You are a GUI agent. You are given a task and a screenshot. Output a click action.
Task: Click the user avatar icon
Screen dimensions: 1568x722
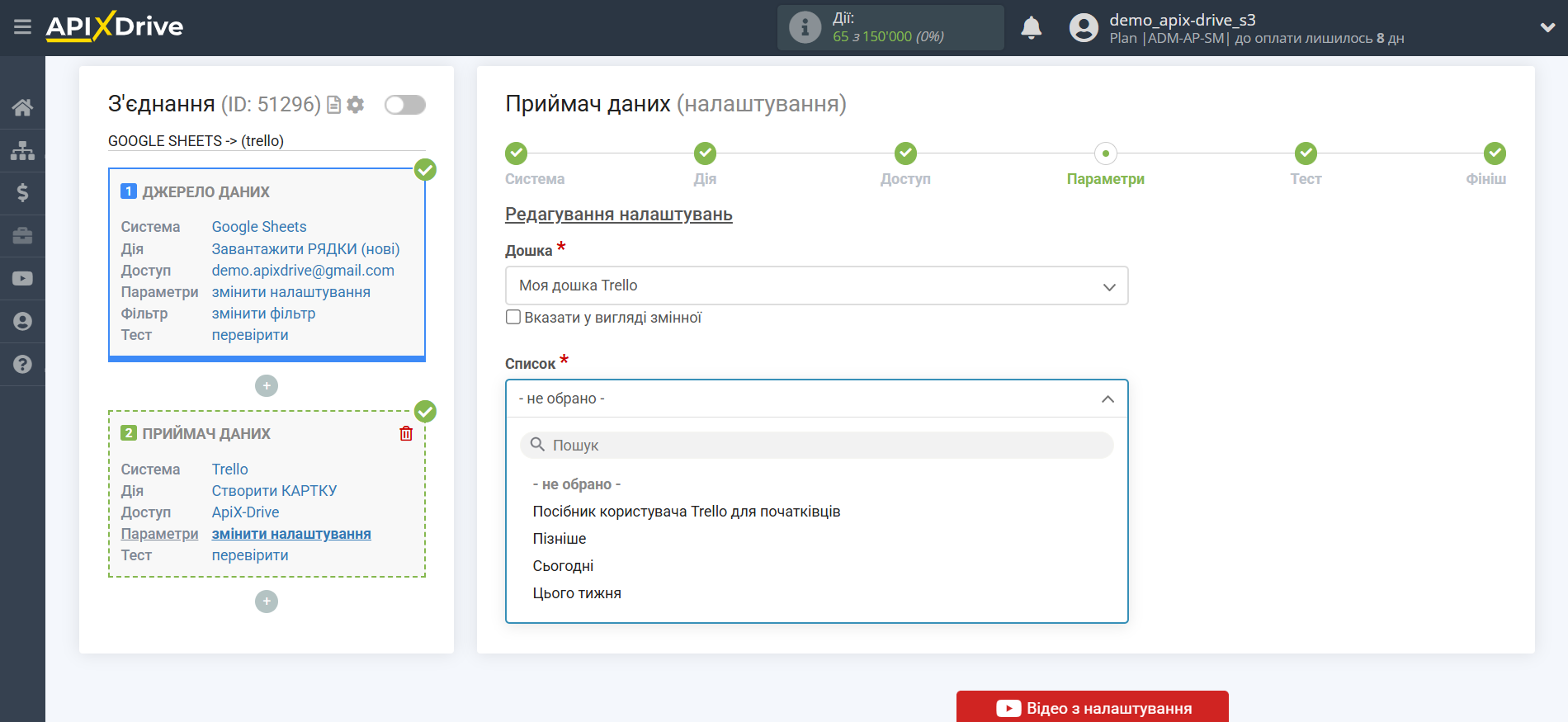pyautogui.click(x=1084, y=28)
